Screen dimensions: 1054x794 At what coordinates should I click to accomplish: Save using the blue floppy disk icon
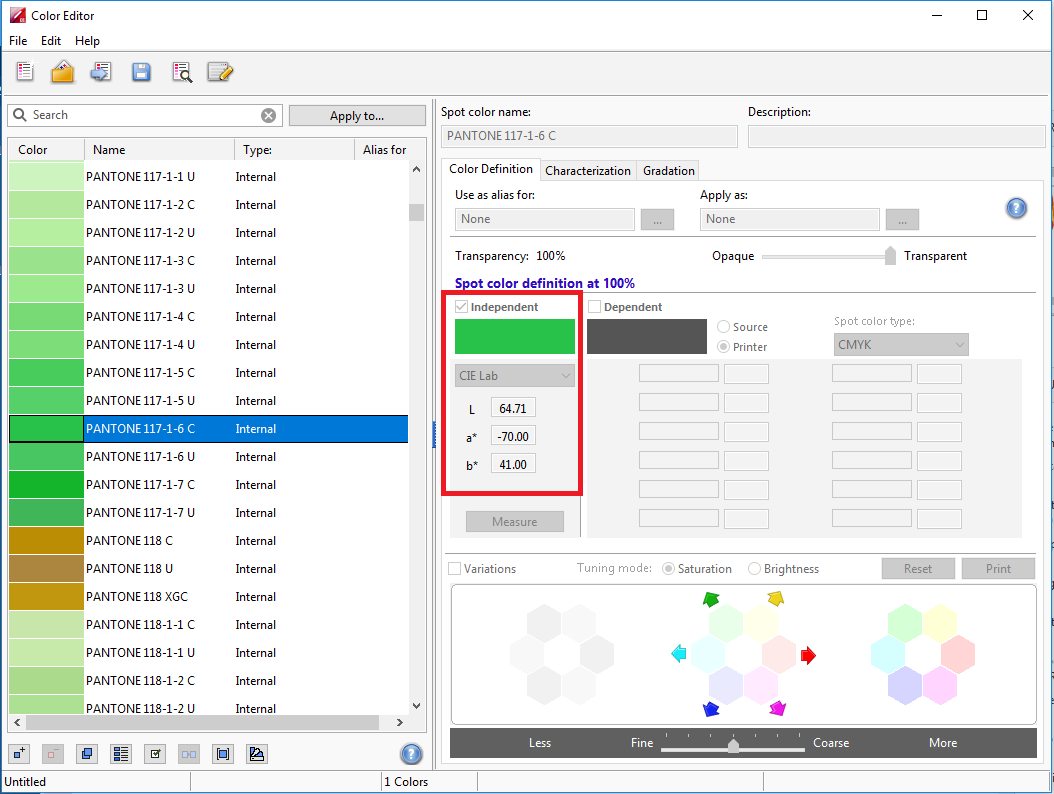pyautogui.click(x=141, y=71)
